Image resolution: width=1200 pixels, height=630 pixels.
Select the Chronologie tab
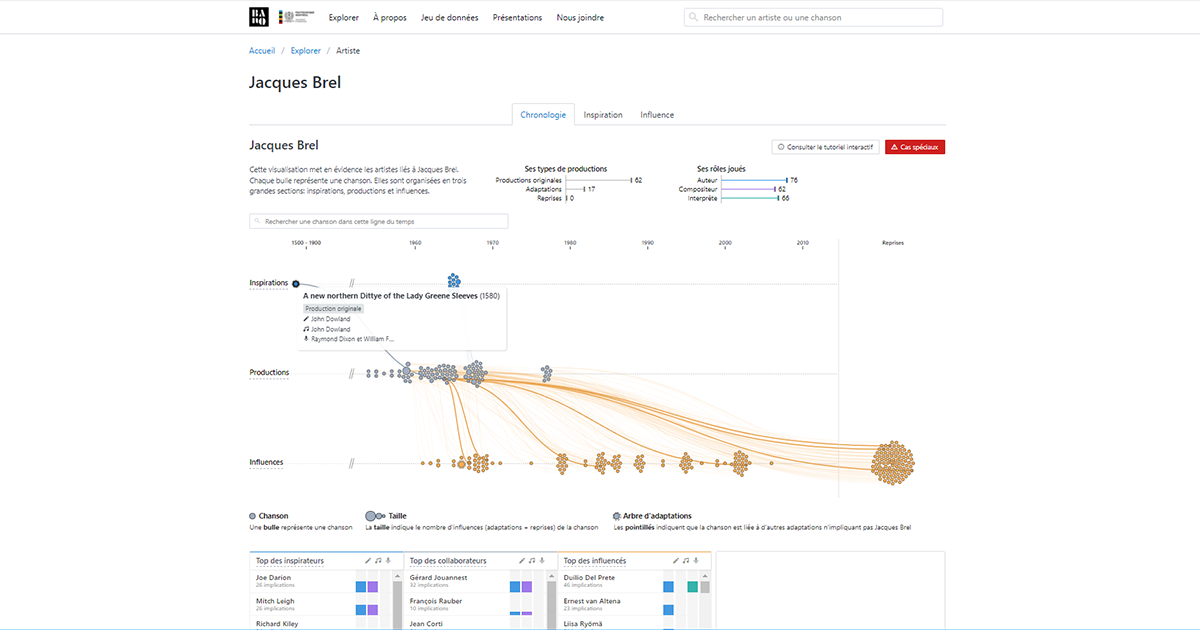tap(543, 115)
